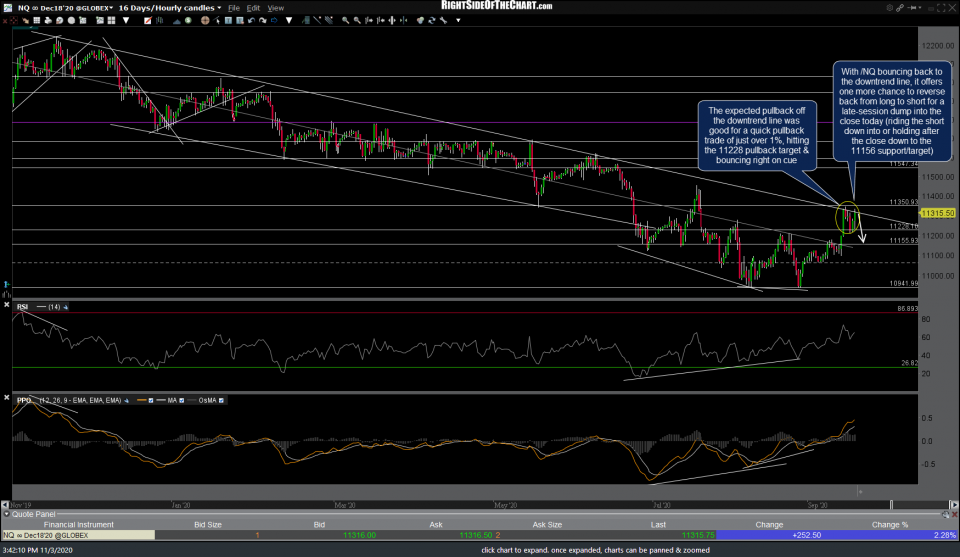Click the Financial Instrument column header

click(78, 525)
